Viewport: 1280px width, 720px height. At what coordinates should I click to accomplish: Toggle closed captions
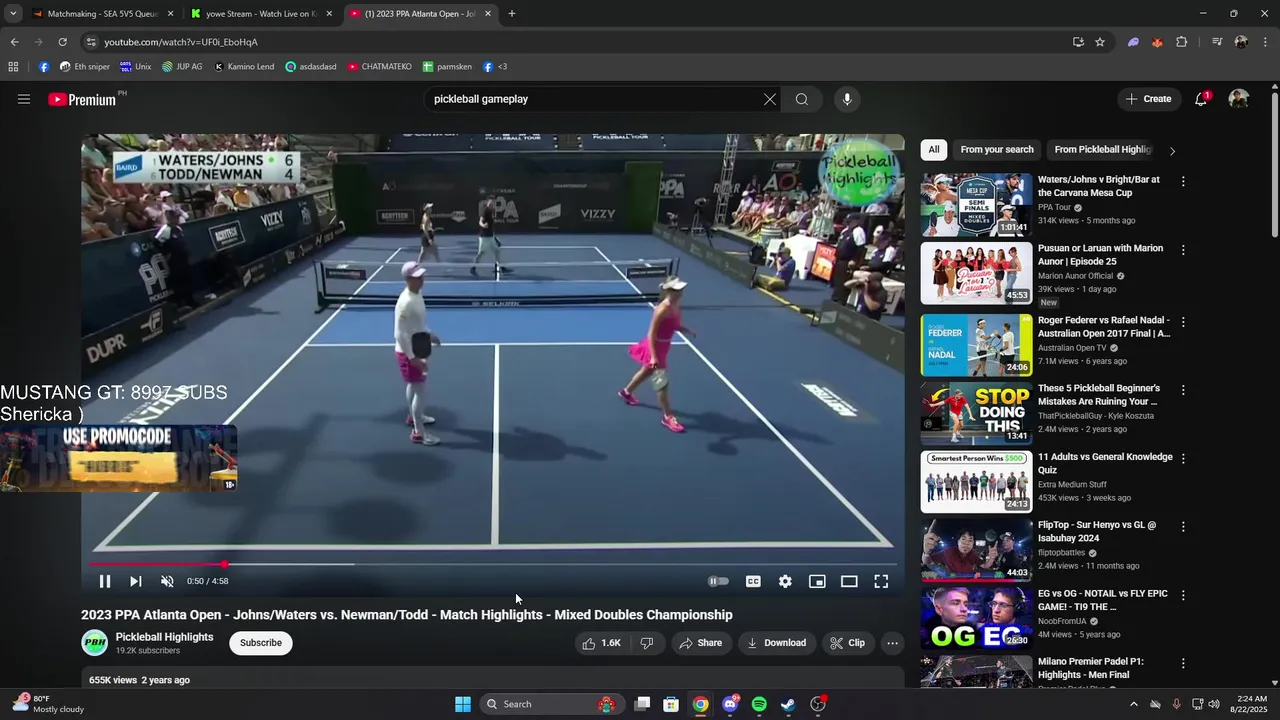(753, 581)
